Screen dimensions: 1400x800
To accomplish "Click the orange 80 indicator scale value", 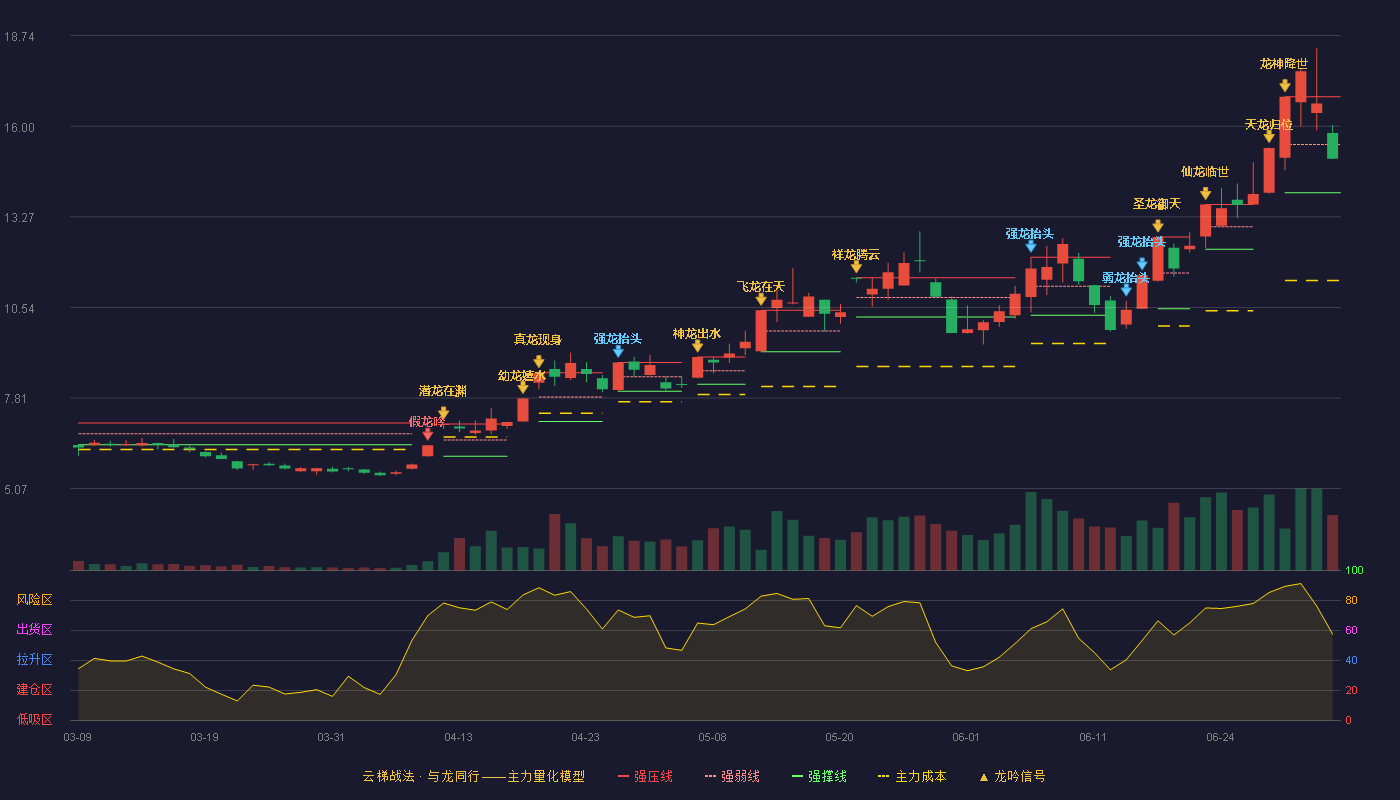I will point(1351,600).
